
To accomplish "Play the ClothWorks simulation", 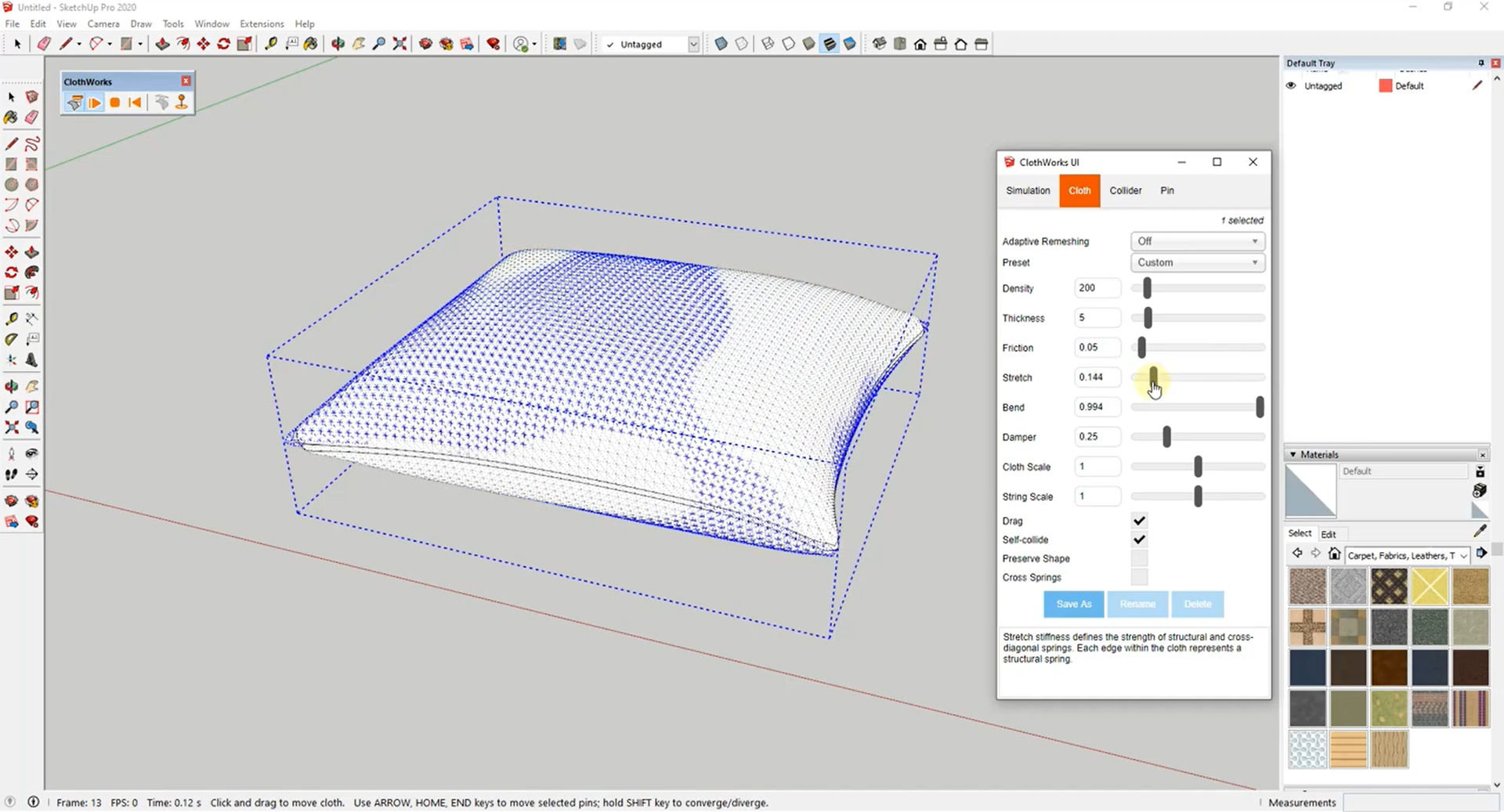I will 95,103.
